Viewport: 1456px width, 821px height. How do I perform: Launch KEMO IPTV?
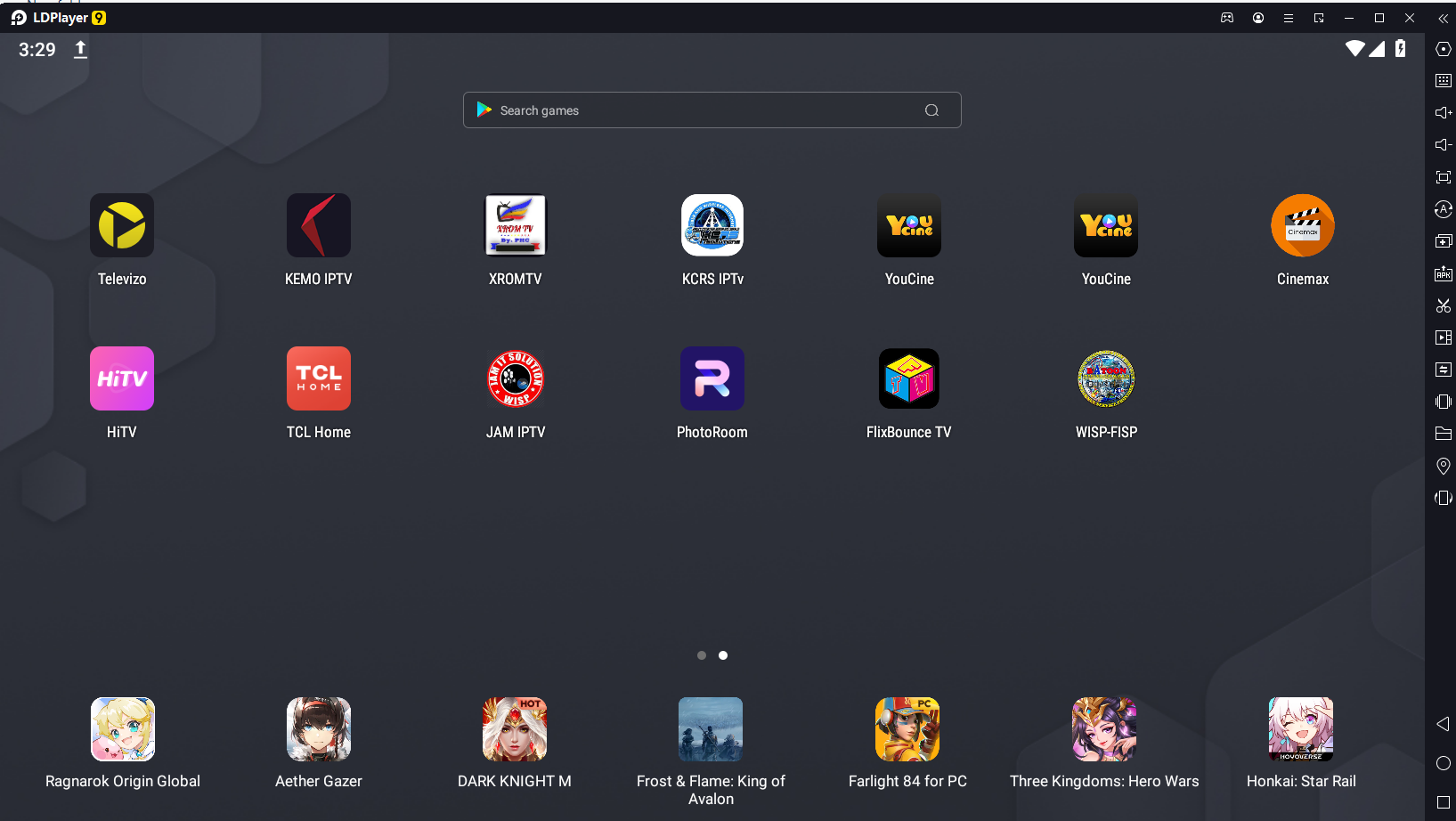click(x=319, y=226)
